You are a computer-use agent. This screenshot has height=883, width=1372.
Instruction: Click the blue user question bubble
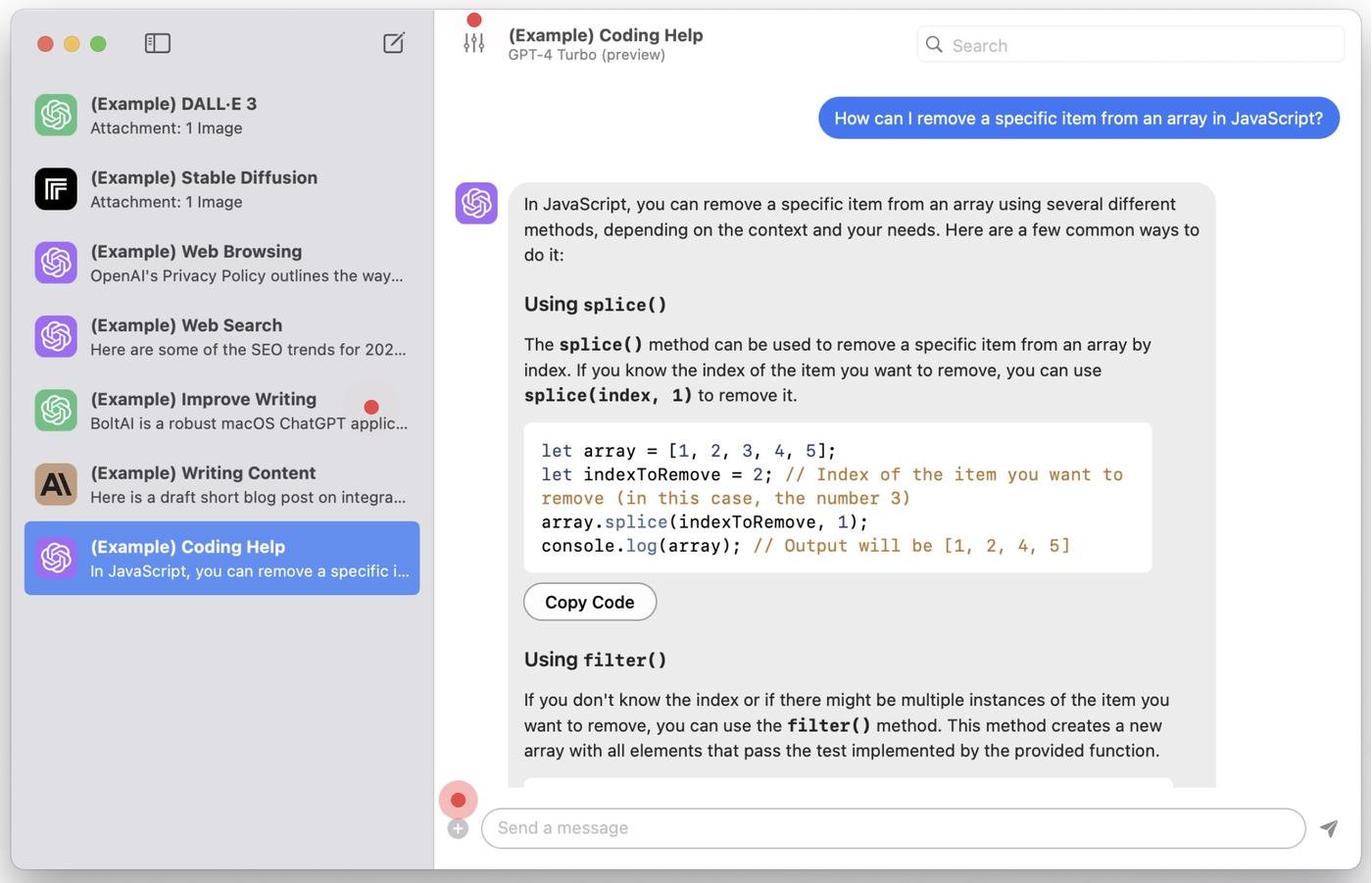click(x=1078, y=119)
